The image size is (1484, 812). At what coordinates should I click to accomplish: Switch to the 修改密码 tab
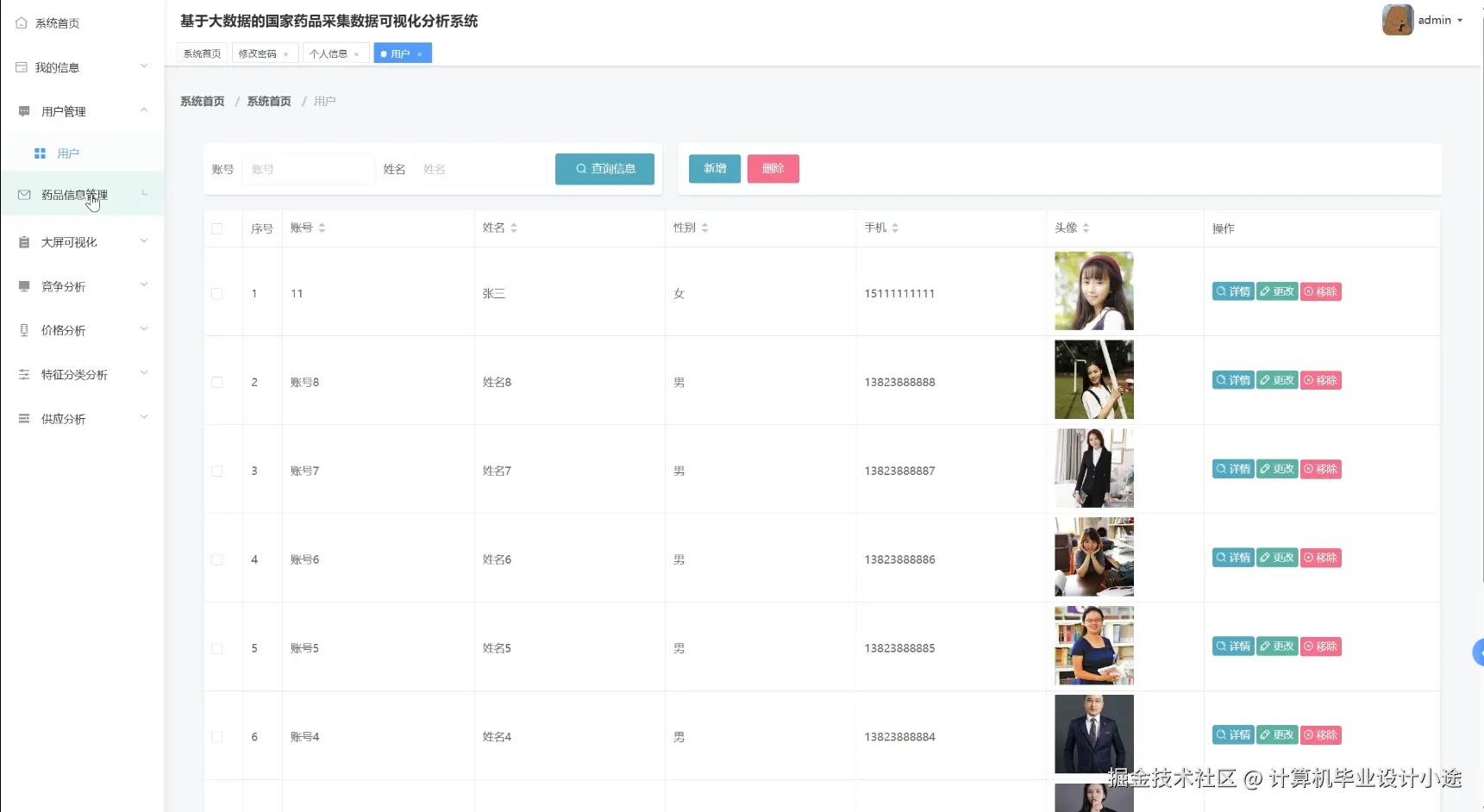(258, 53)
